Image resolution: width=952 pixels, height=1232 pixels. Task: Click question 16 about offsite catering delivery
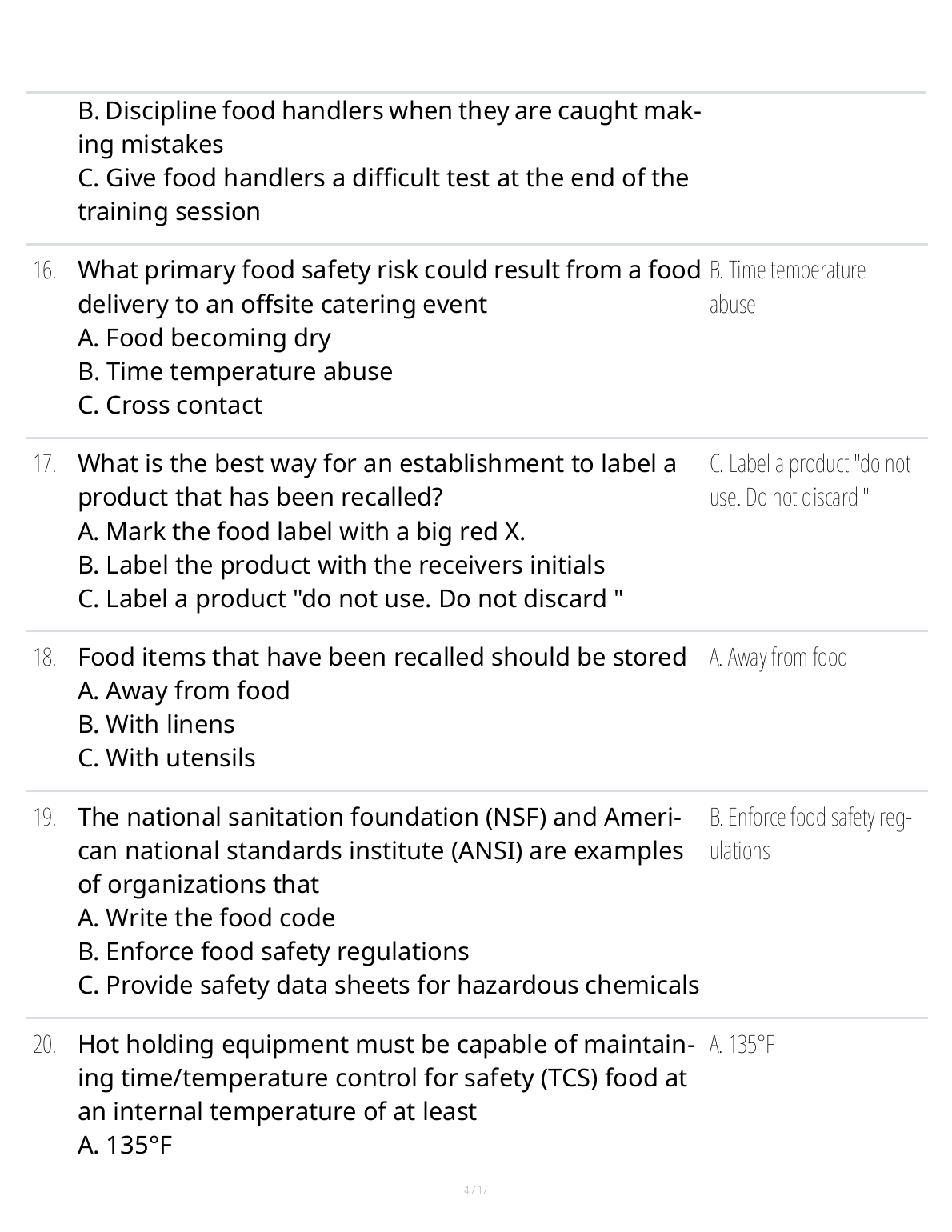389,287
